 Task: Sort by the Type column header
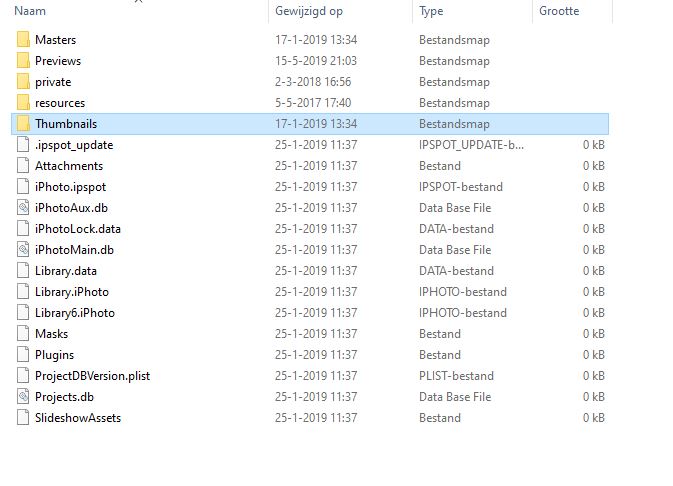431,11
